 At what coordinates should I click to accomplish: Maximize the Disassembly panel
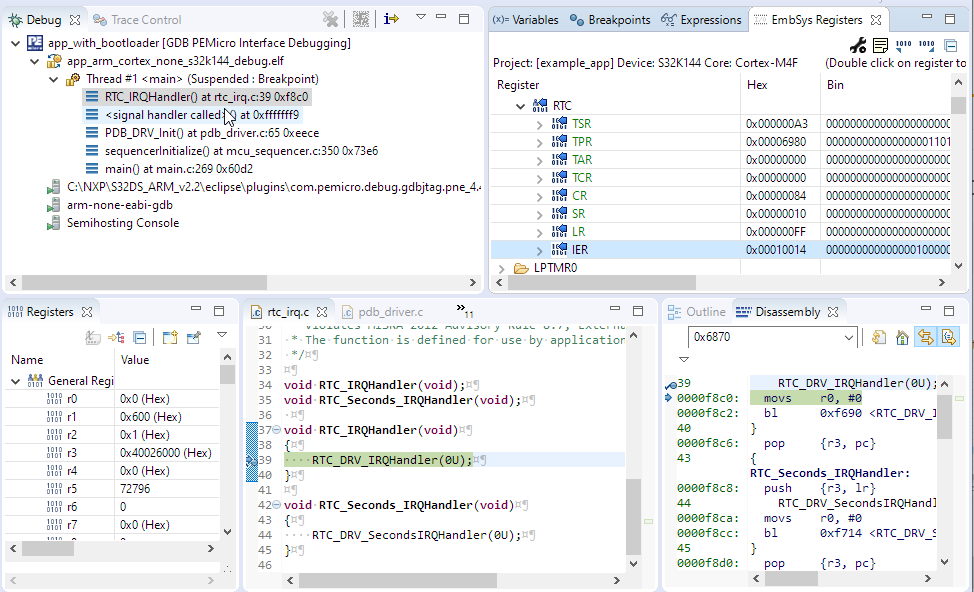[x=949, y=310]
